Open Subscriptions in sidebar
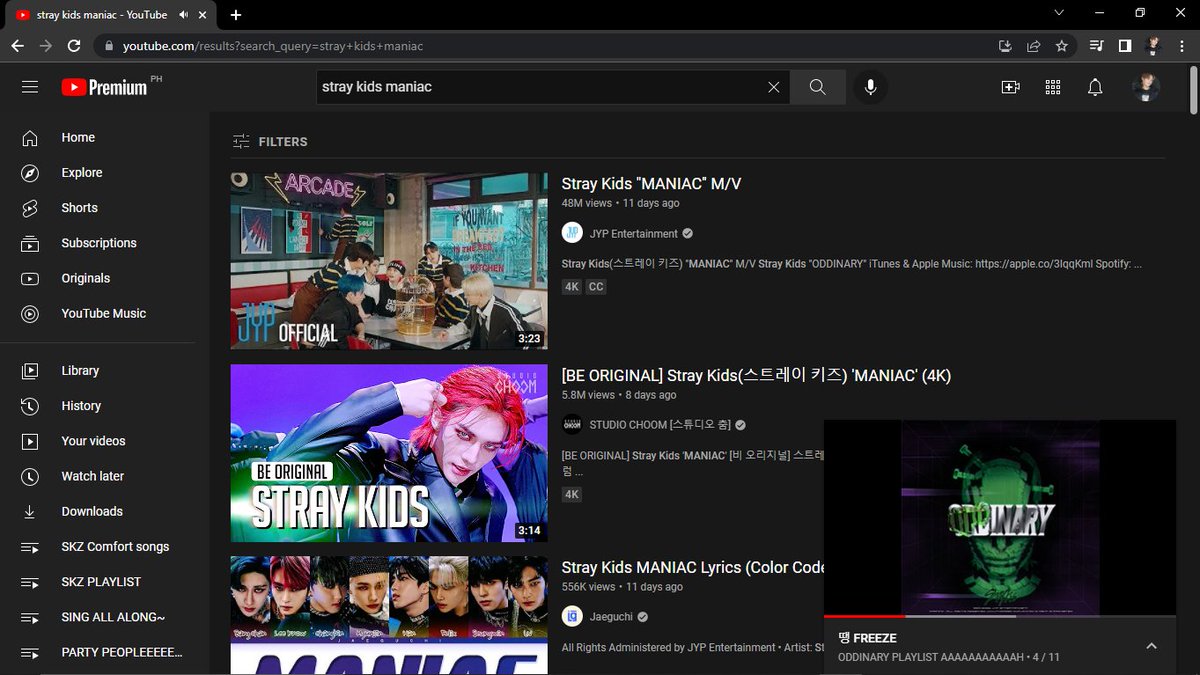This screenshot has width=1200, height=675. [x=98, y=243]
